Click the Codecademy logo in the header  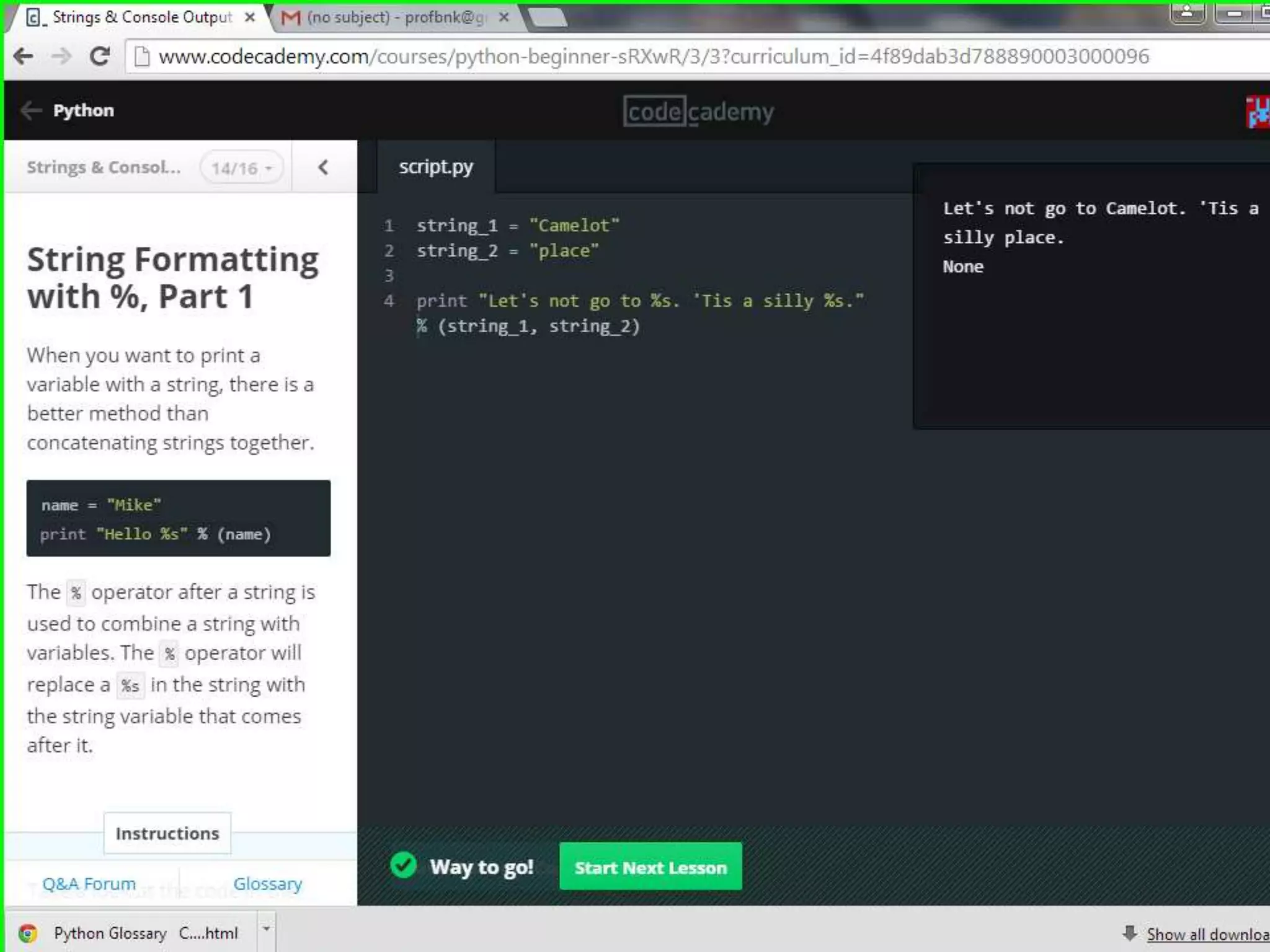698,112
